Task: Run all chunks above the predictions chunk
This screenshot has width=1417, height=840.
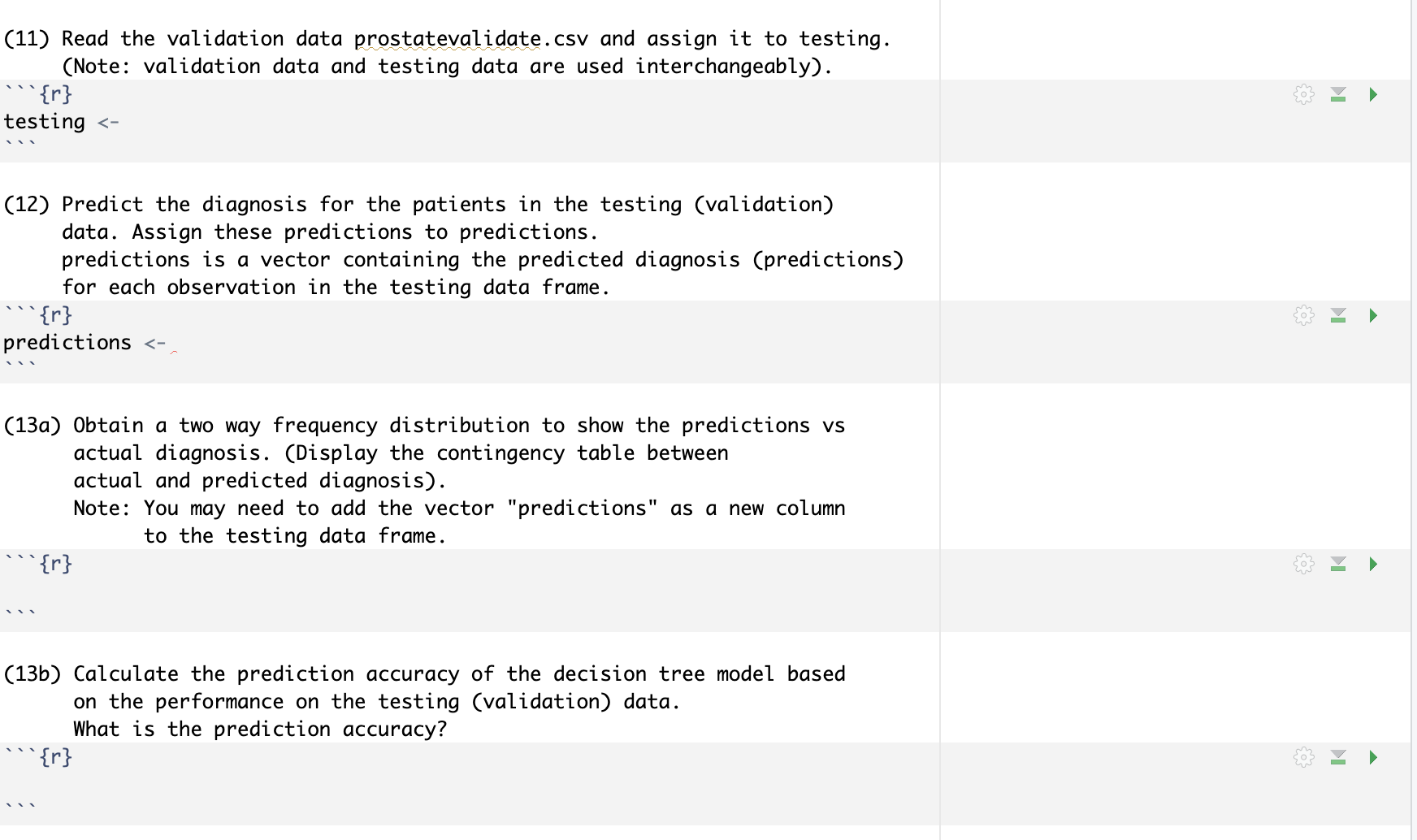Action: point(1339,317)
